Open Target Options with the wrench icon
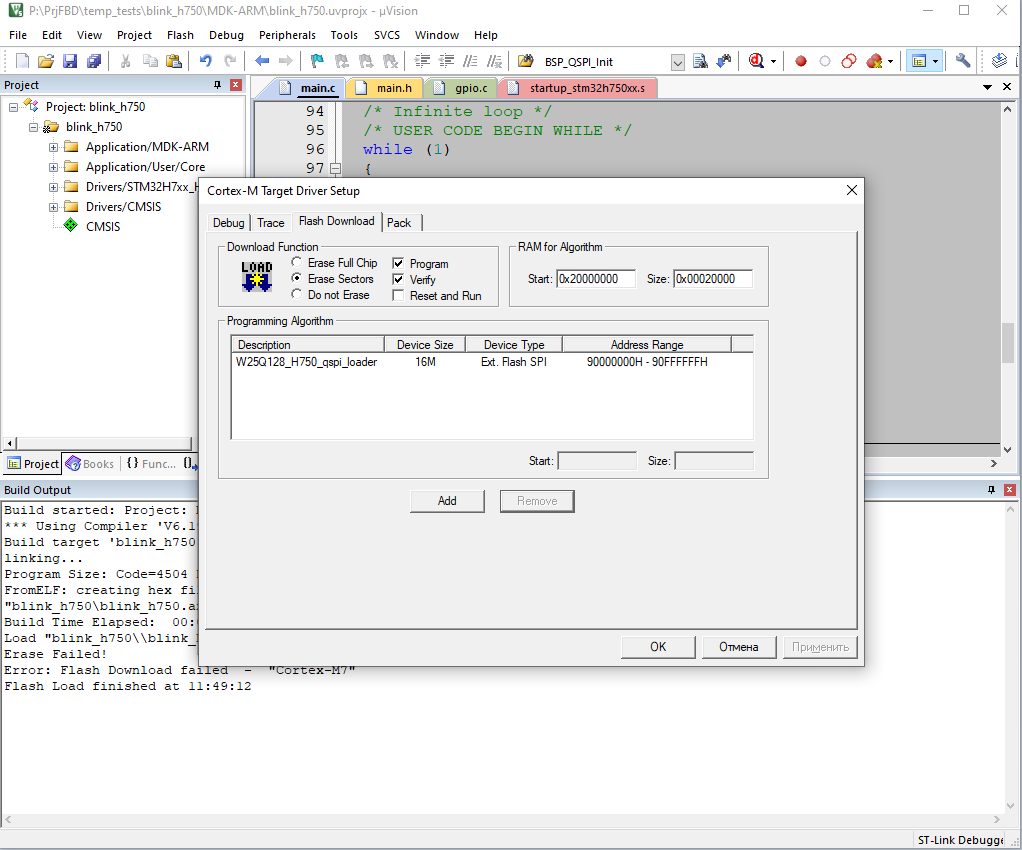1022x850 pixels. click(962, 61)
